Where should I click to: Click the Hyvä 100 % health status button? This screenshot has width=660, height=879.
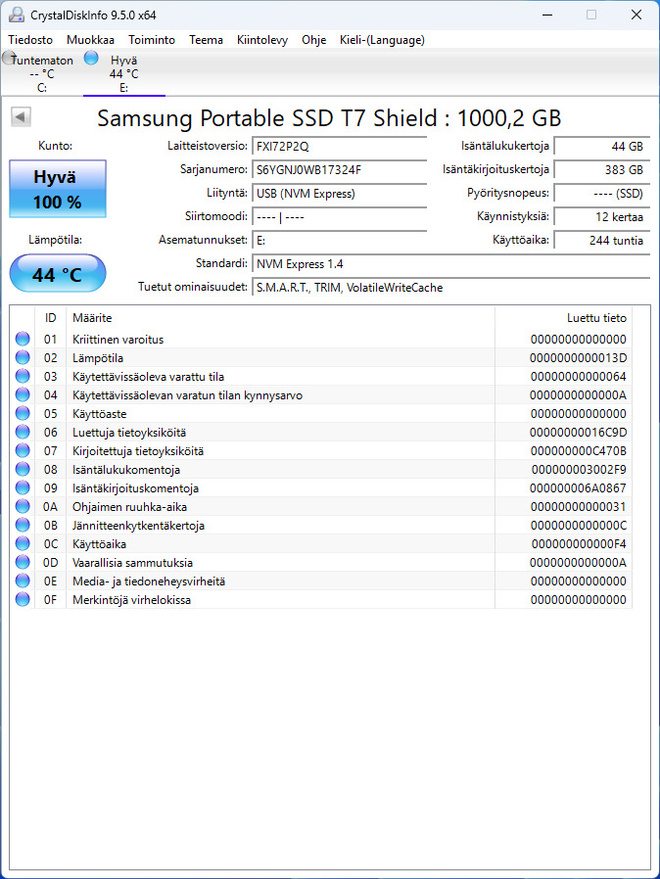[58, 189]
